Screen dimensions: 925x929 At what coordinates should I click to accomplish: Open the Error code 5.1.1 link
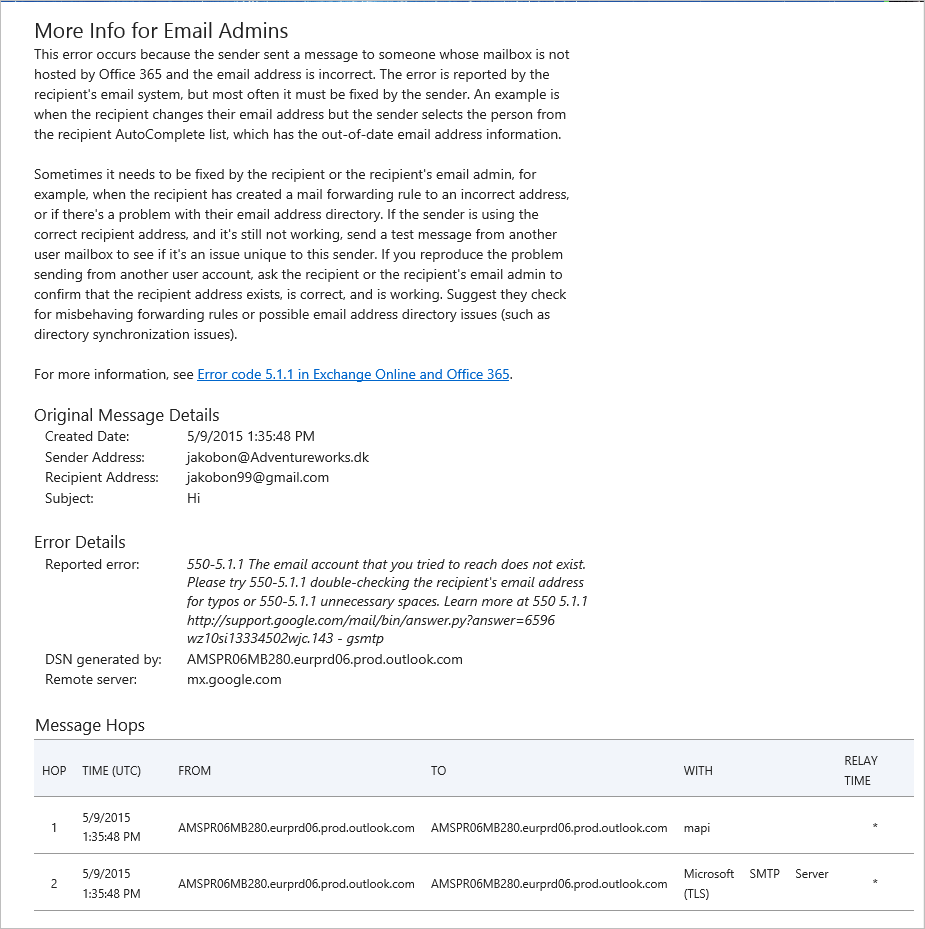[x=353, y=375]
